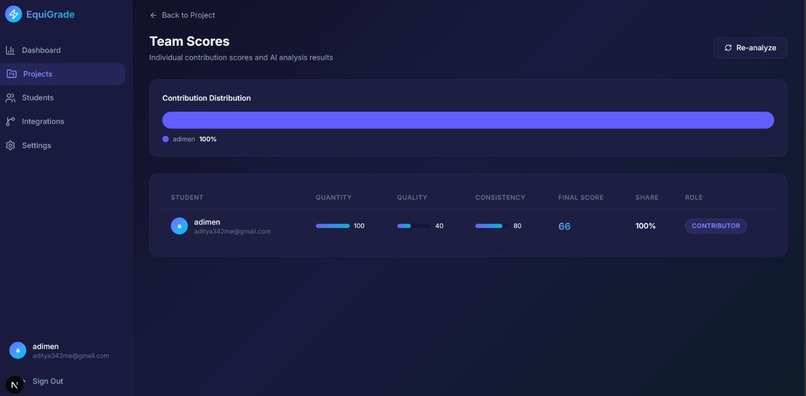The width and height of the screenshot is (806, 396).
Task: Click the QUANTITY column header
Action: click(x=334, y=197)
